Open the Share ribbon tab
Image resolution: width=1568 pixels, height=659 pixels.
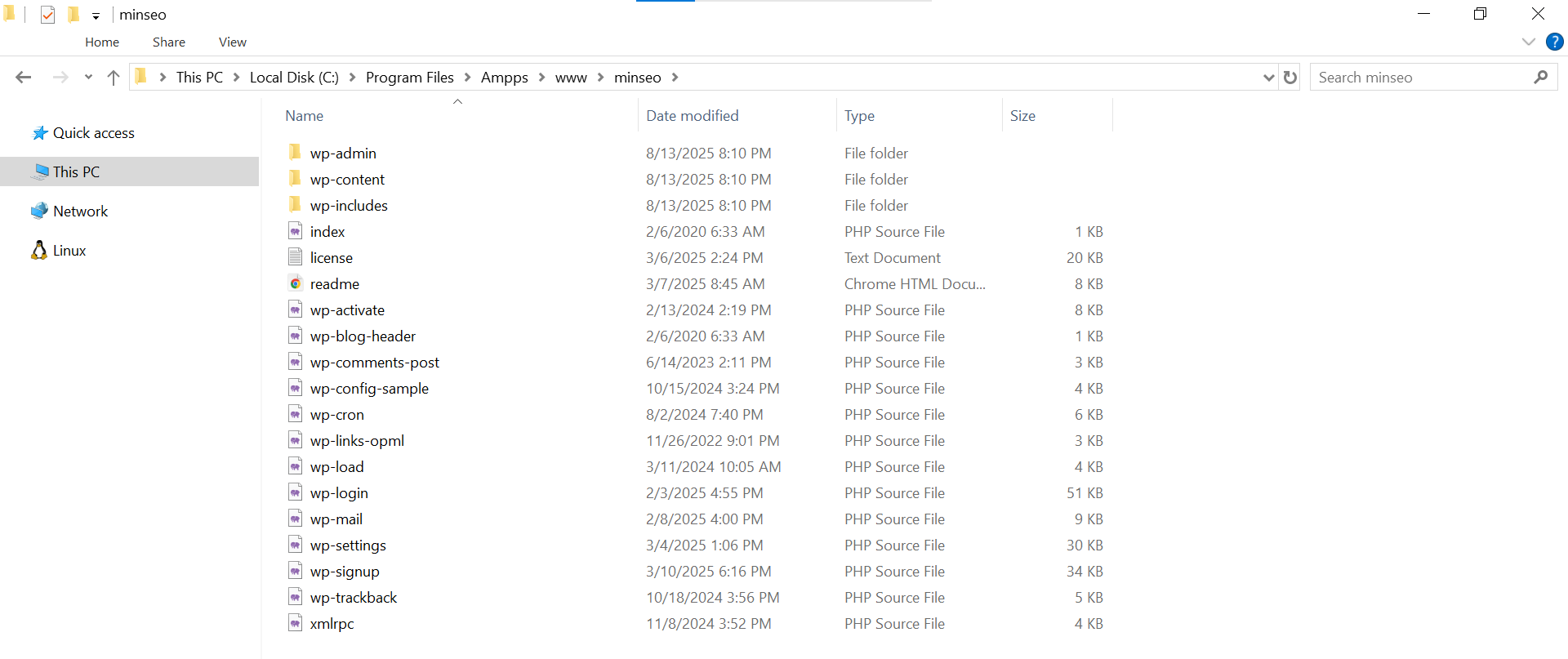pos(168,42)
